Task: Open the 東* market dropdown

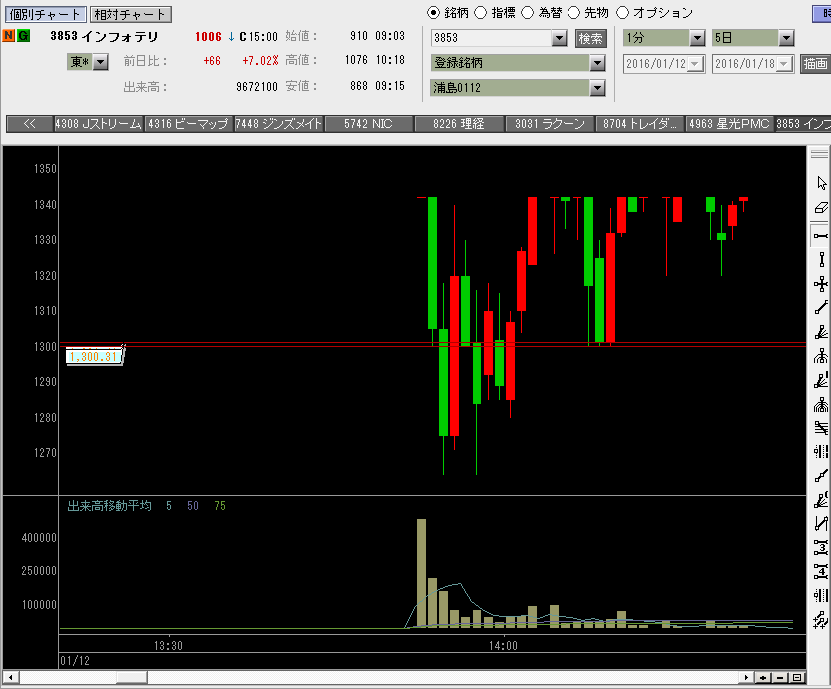Action: click(x=100, y=62)
